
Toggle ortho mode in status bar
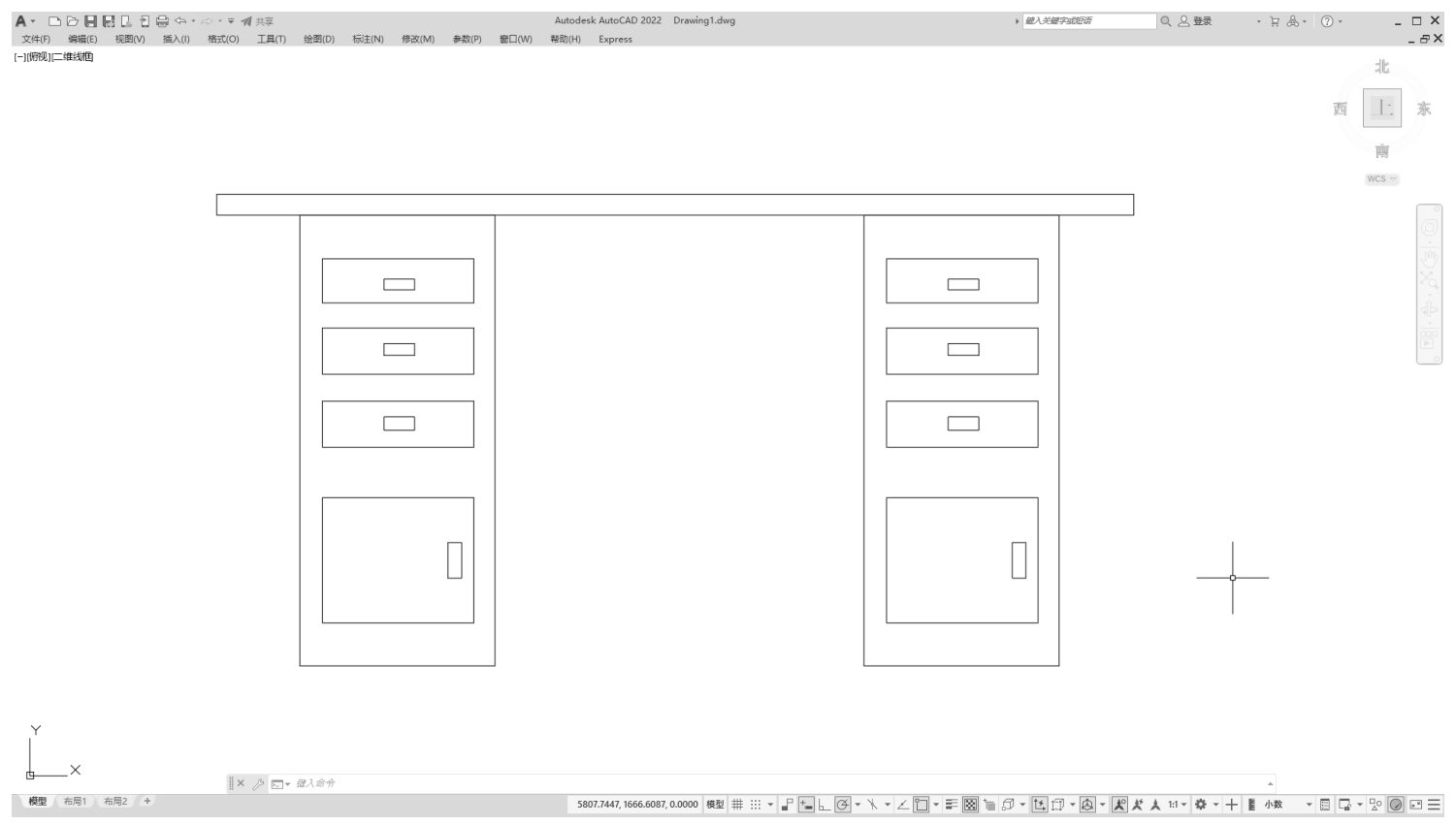click(824, 805)
